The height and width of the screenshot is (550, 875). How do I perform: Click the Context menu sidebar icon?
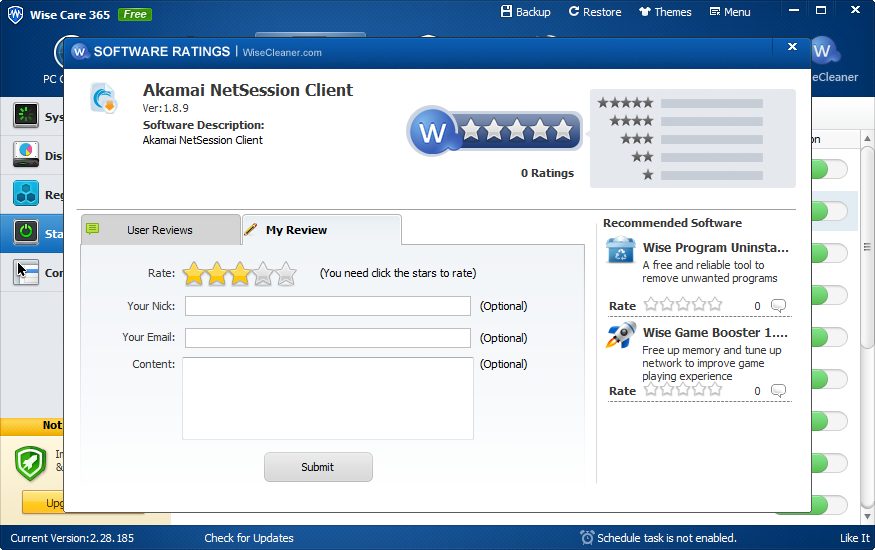26,272
